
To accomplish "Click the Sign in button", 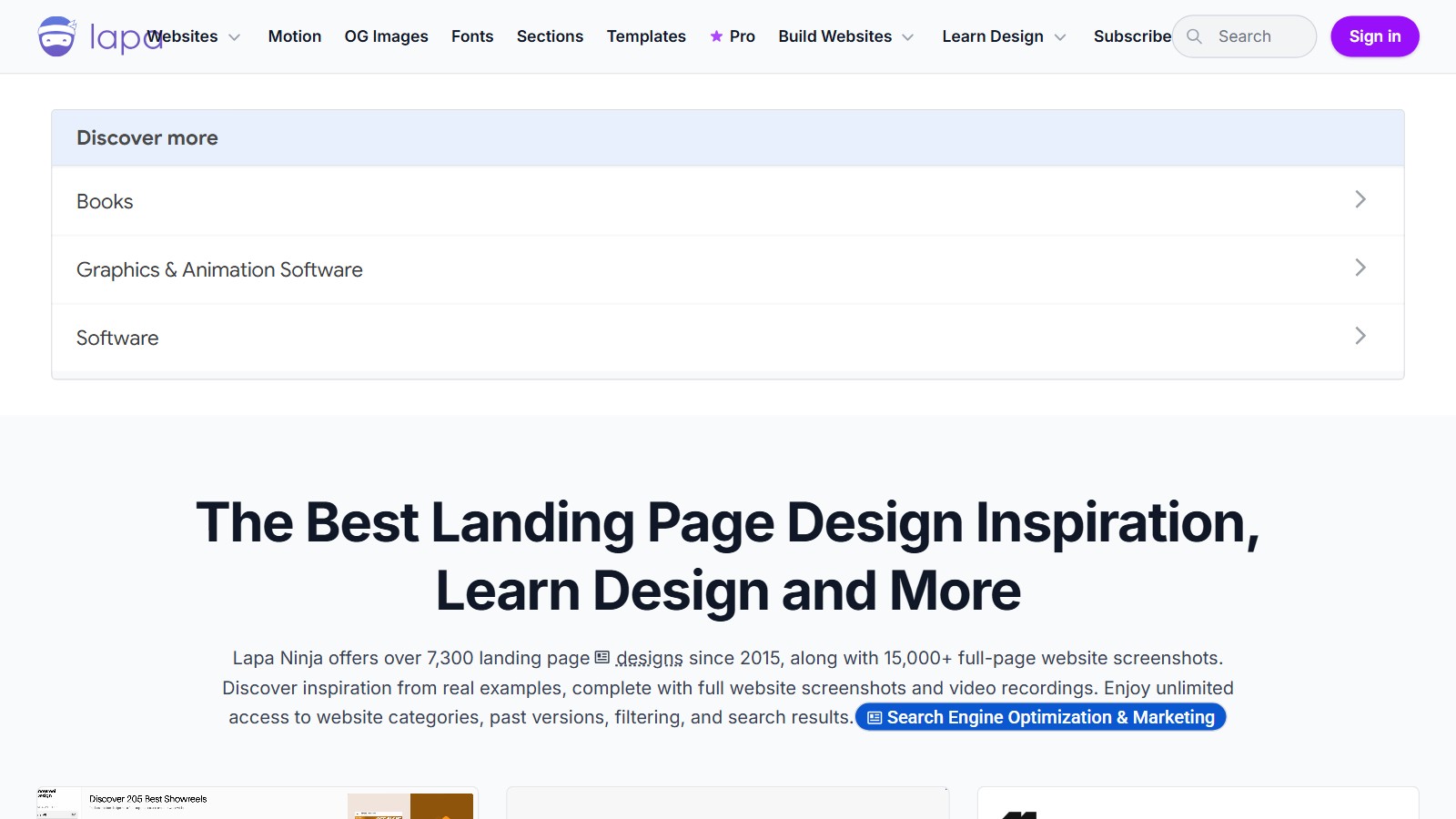I will (x=1375, y=36).
